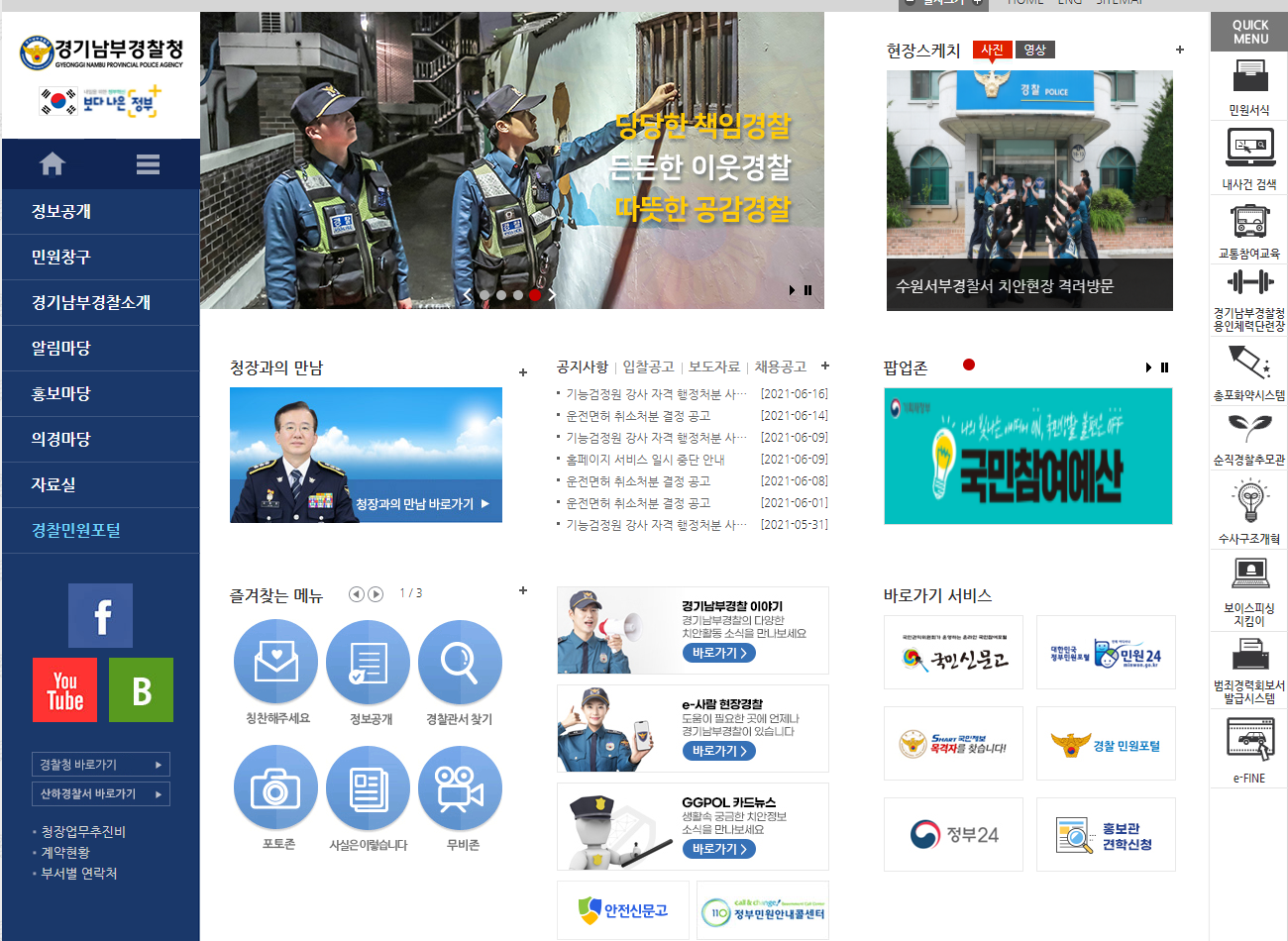
Task: Next page of 즐겨찾는 메뉴
Action: tap(376, 594)
